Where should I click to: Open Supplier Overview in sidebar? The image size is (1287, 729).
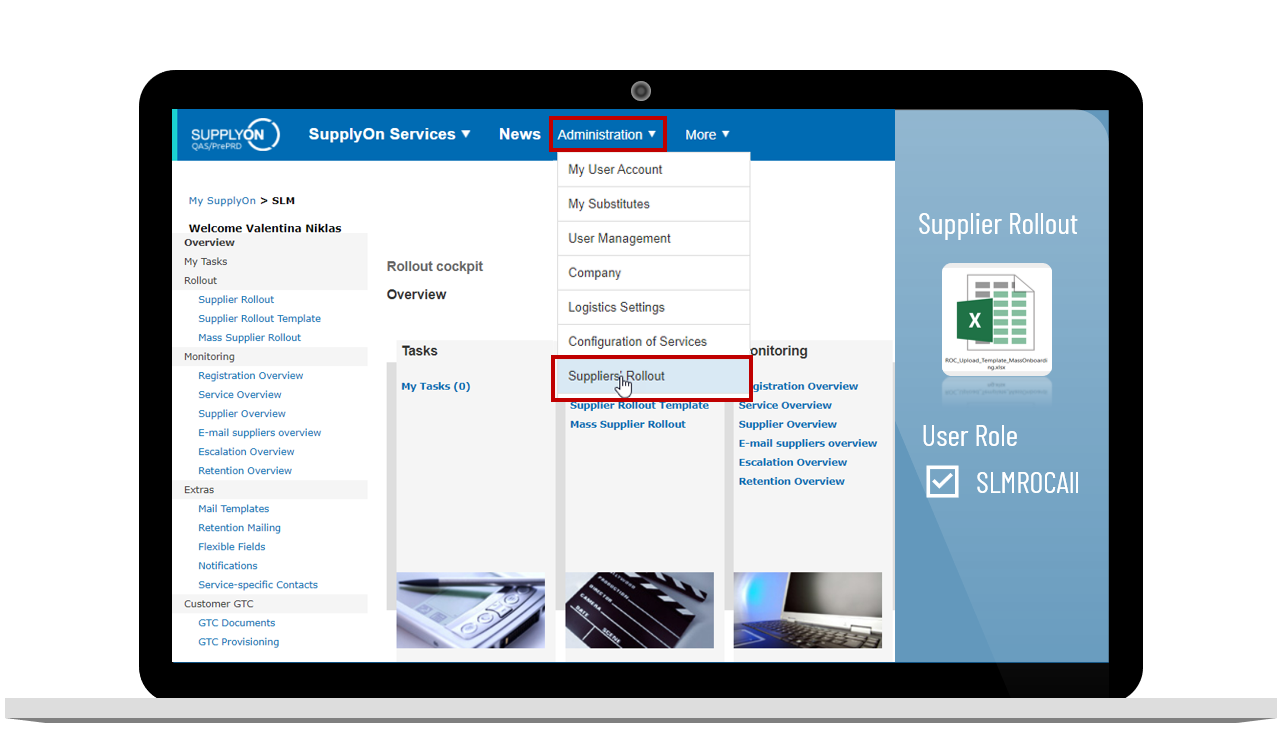pos(242,414)
